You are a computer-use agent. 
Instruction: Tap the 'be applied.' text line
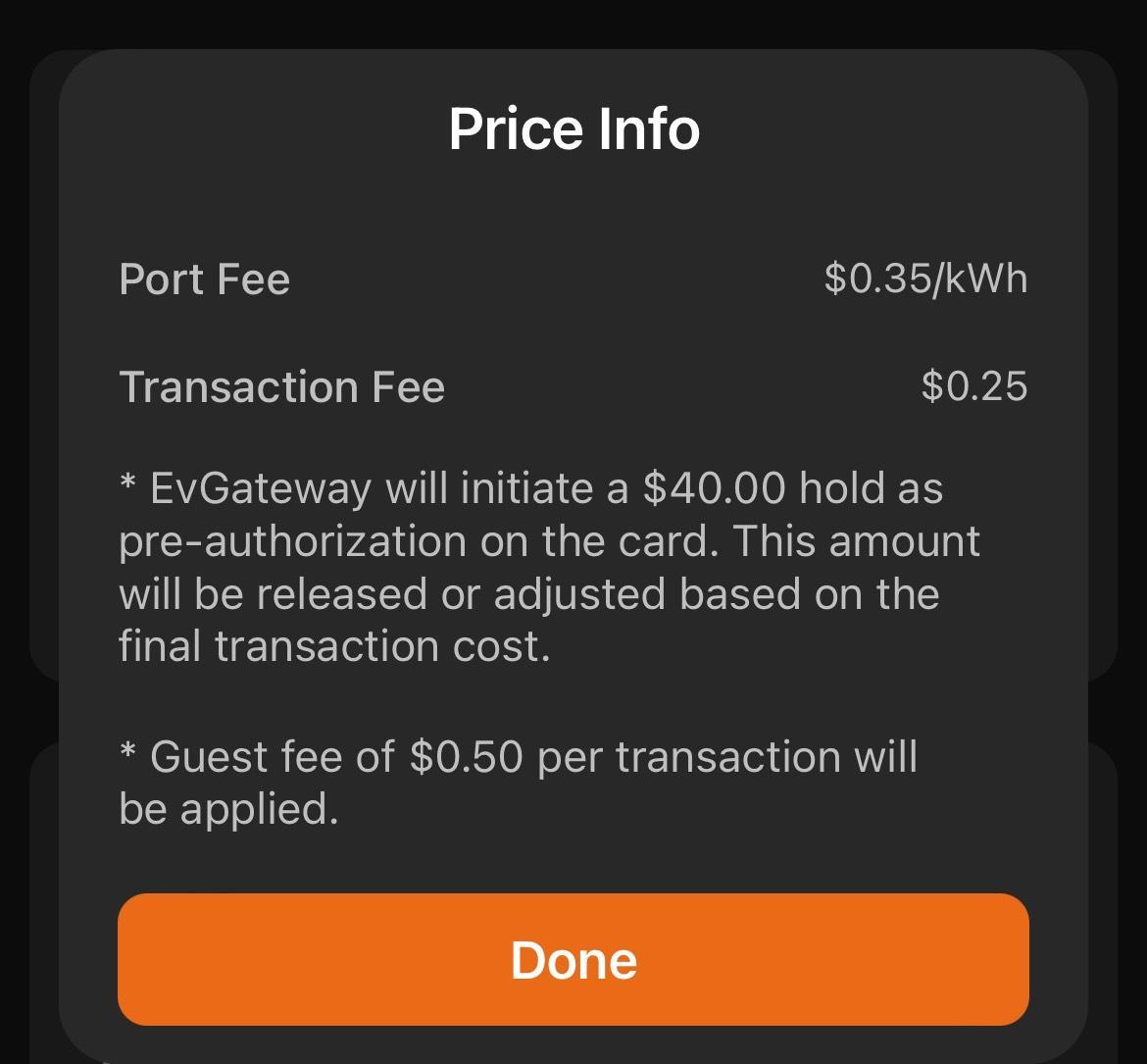point(227,810)
